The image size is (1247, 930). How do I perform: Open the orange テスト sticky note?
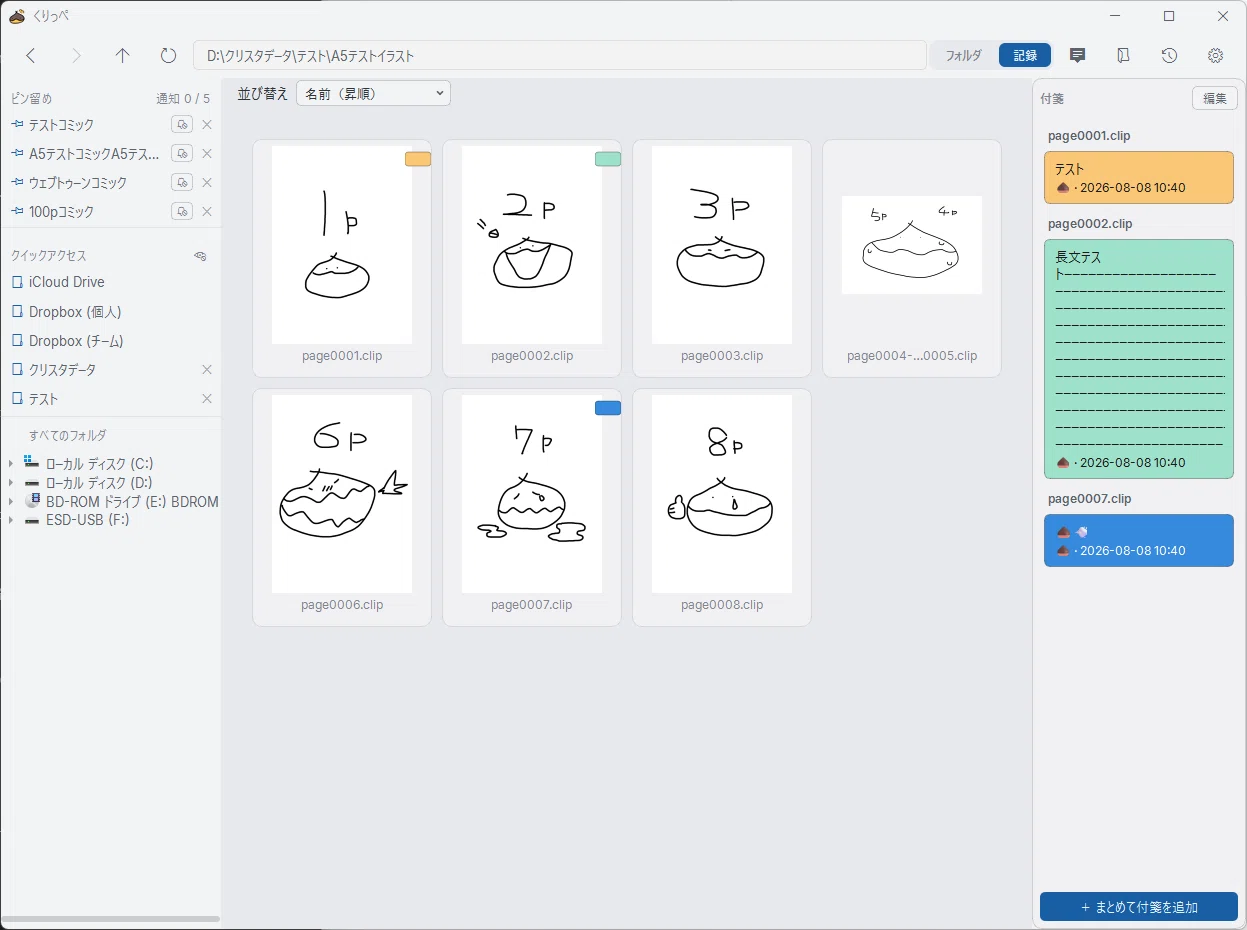coord(1139,178)
